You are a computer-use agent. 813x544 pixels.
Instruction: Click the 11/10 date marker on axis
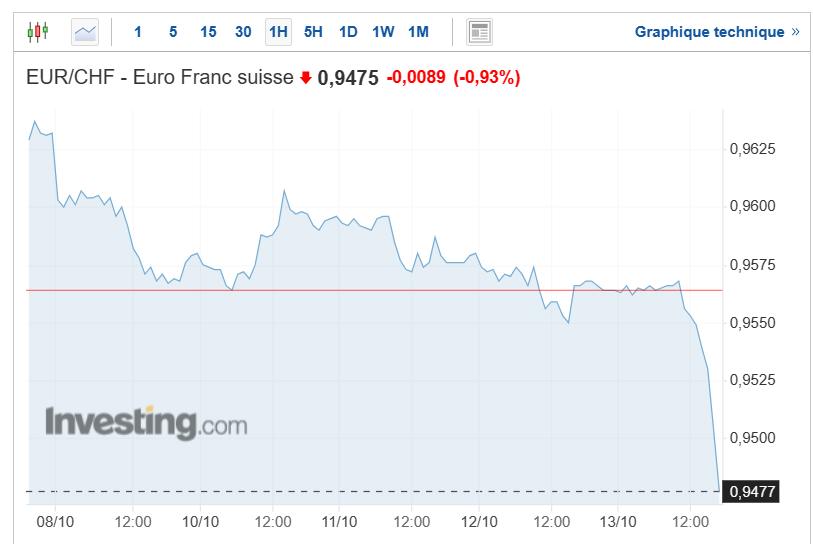(339, 522)
